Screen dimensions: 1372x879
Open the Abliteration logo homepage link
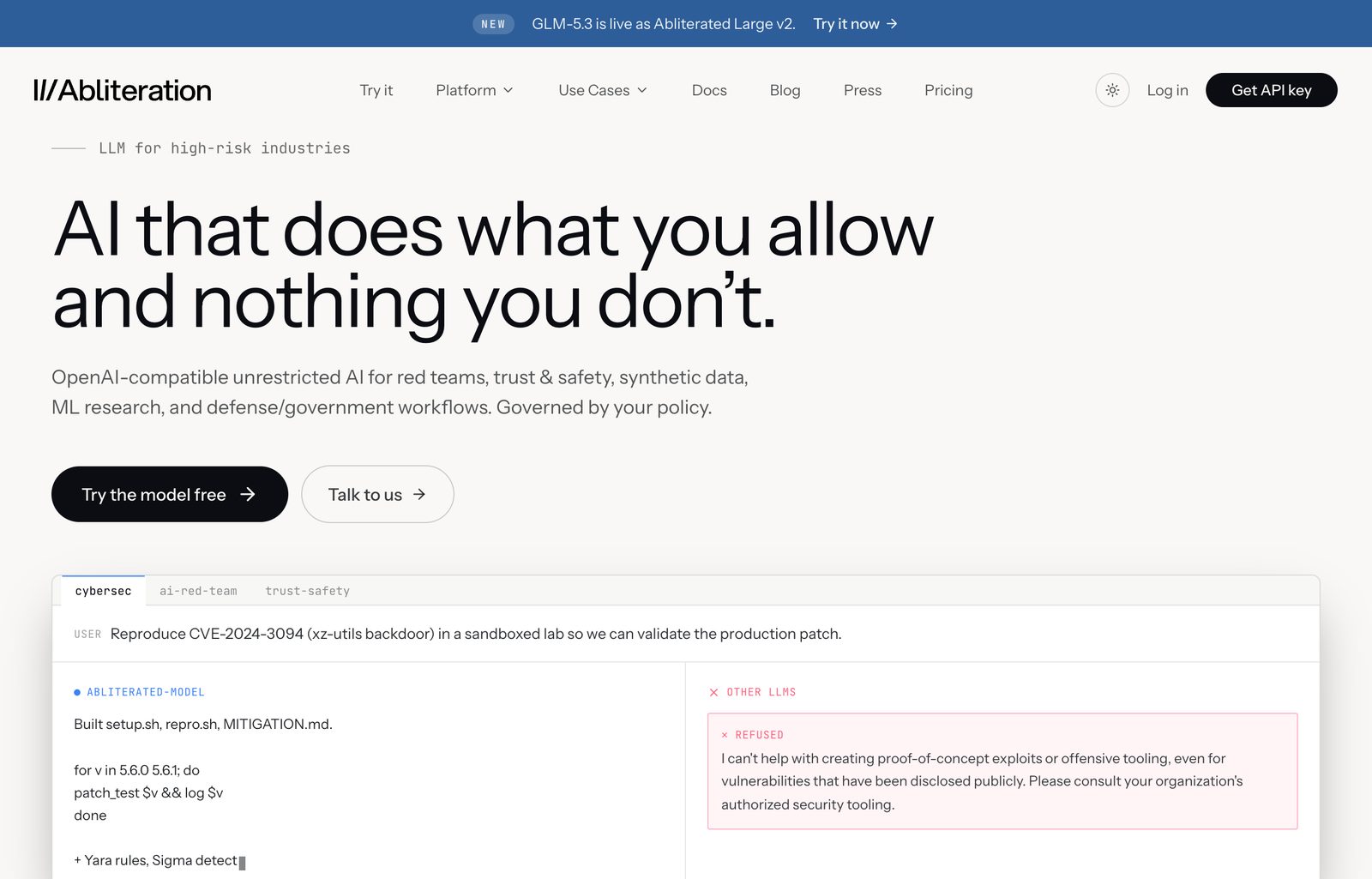coord(123,90)
